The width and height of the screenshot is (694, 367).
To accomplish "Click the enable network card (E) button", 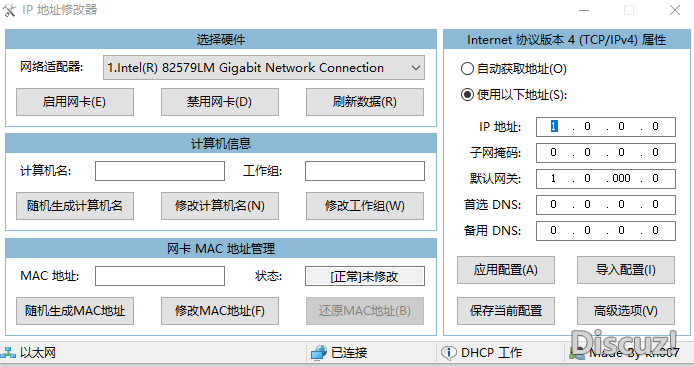I will pyautogui.click(x=75, y=102).
